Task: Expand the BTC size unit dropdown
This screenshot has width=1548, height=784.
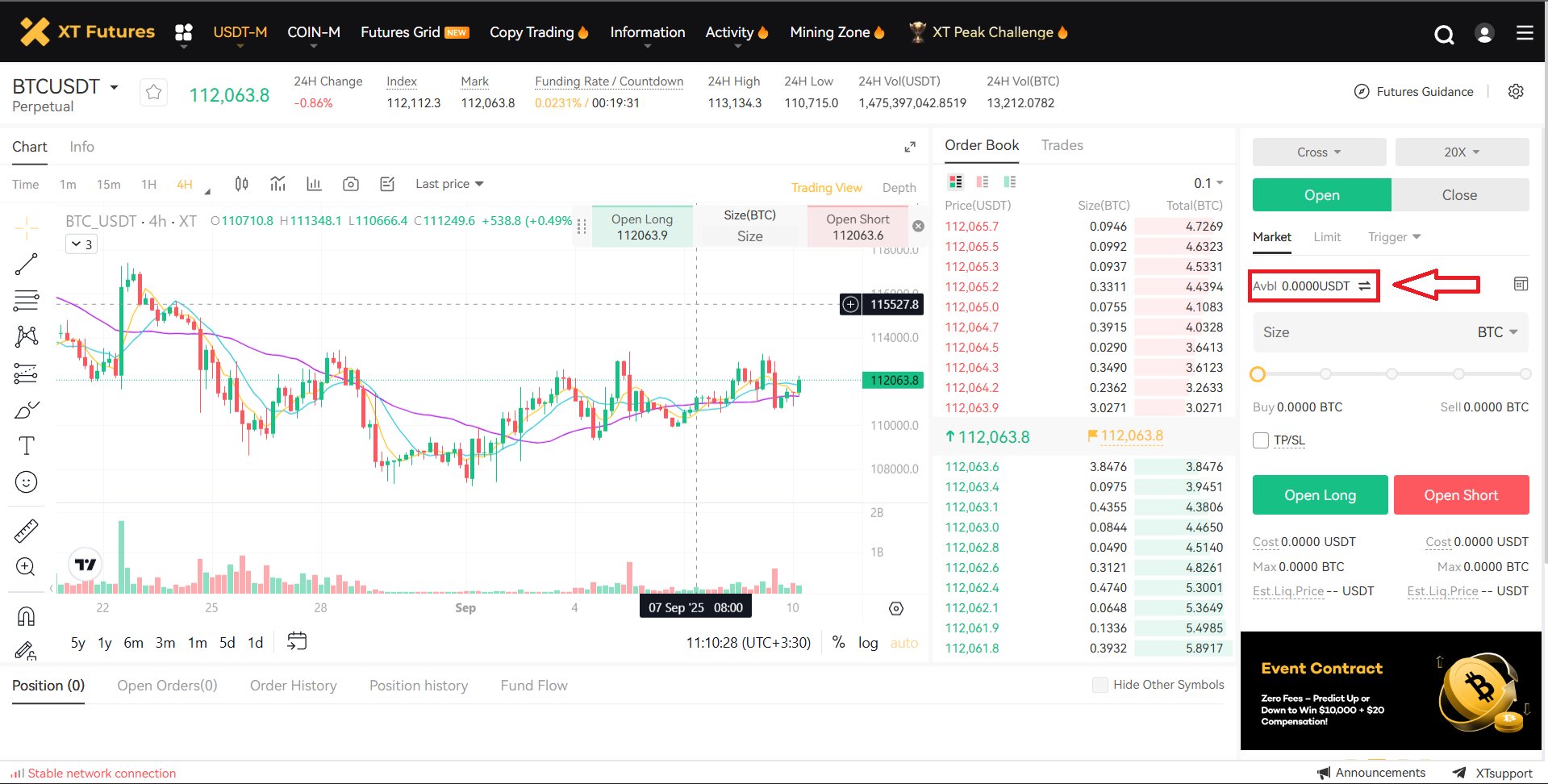Action: [x=1497, y=332]
